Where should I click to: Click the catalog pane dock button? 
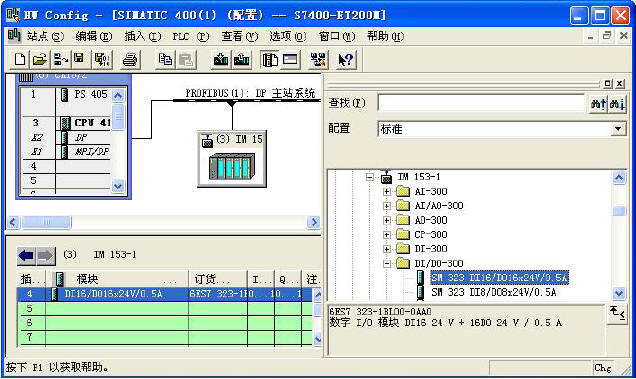(608, 84)
